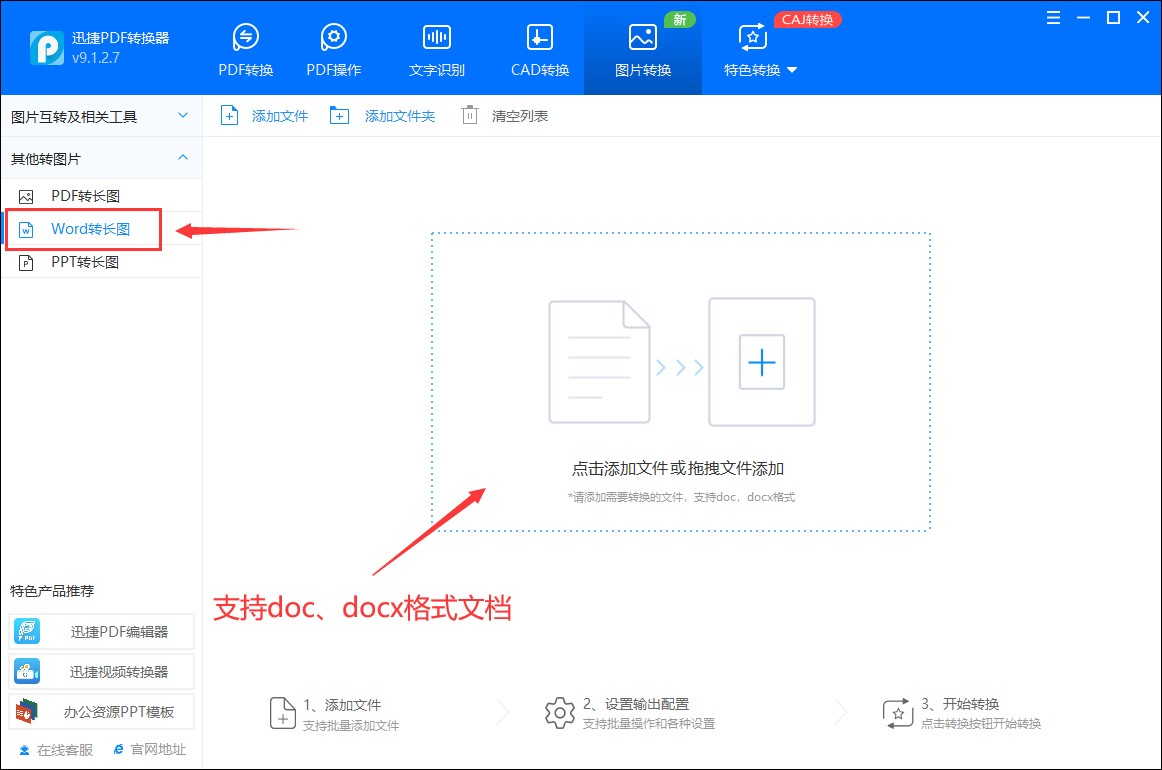The image size is (1162, 770).
Task: Maximize the converter window
Action: click(1113, 18)
